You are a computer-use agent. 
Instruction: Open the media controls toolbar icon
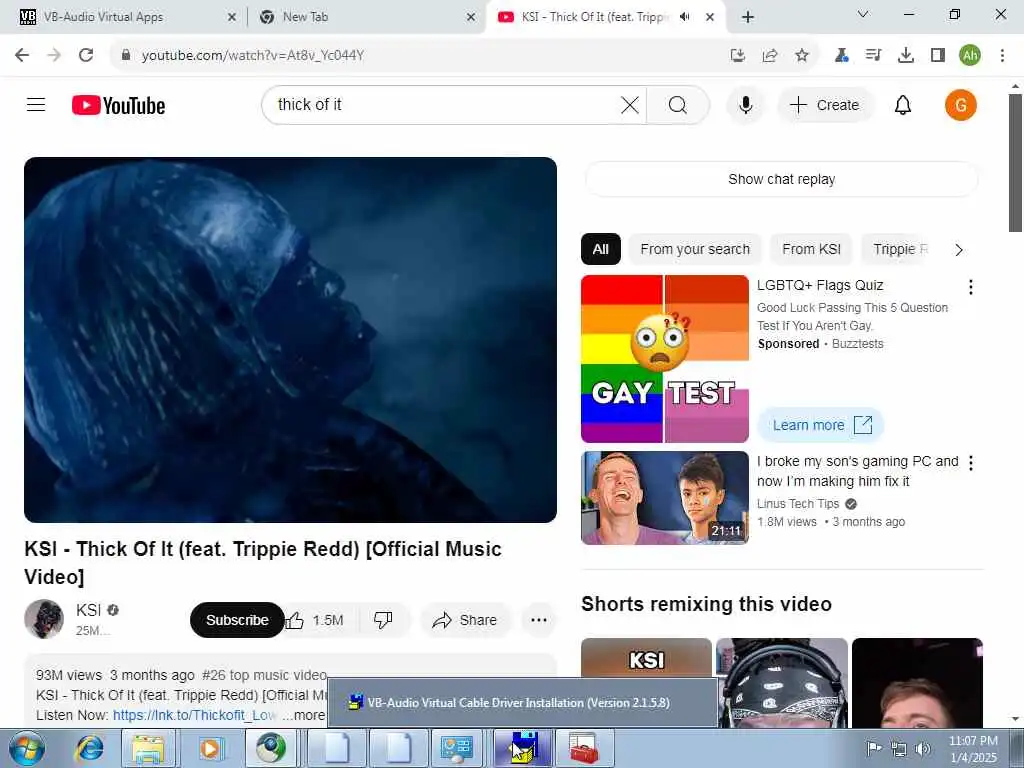pos(873,55)
